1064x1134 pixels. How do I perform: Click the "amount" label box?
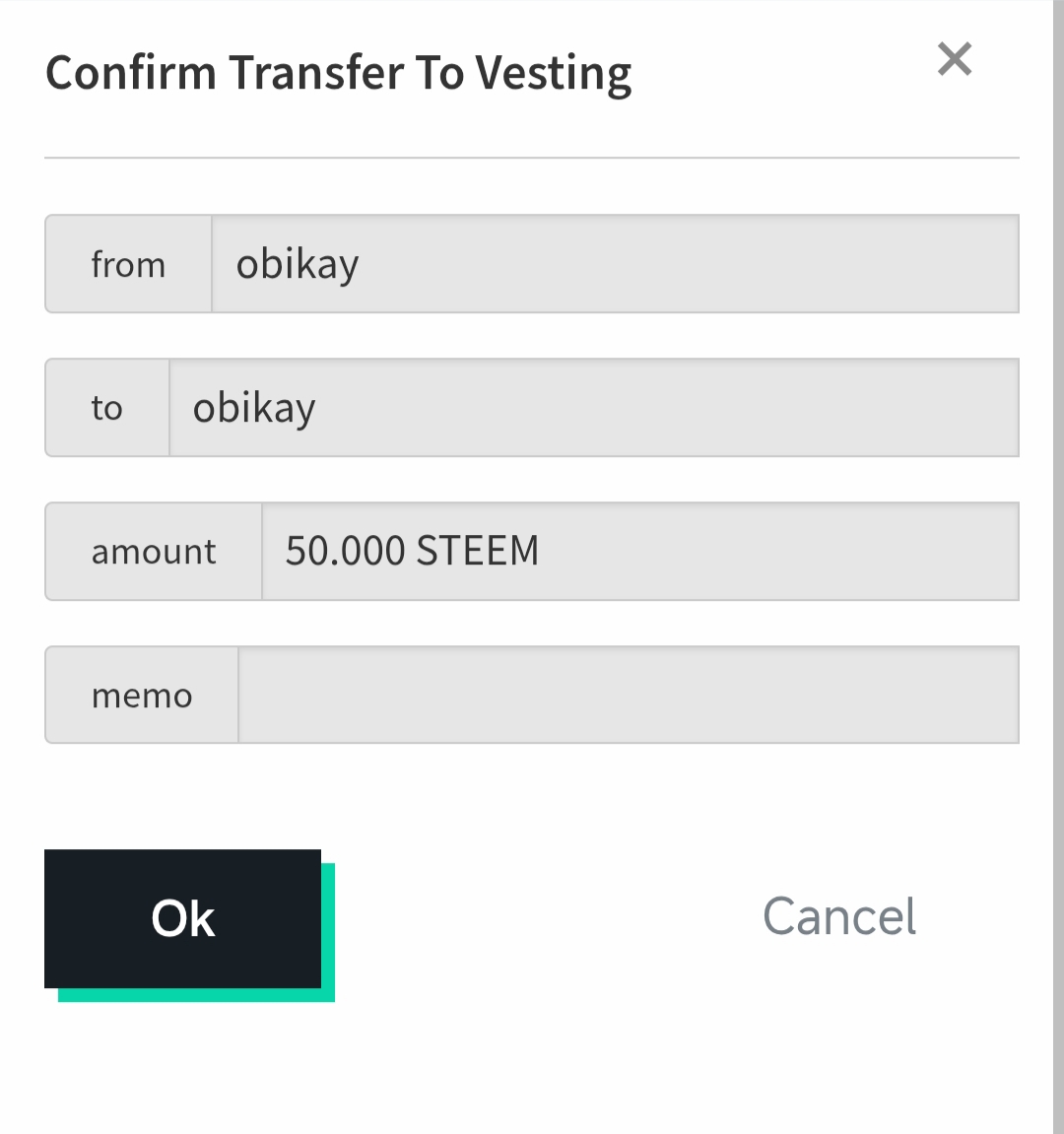coord(154,552)
